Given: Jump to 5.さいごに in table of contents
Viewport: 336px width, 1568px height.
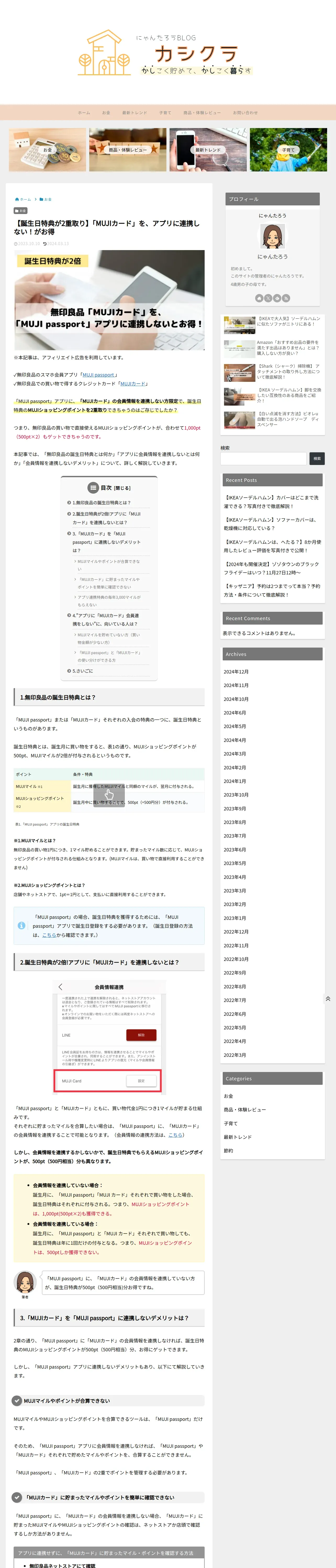Looking at the screenshot, I should point(82,671).
